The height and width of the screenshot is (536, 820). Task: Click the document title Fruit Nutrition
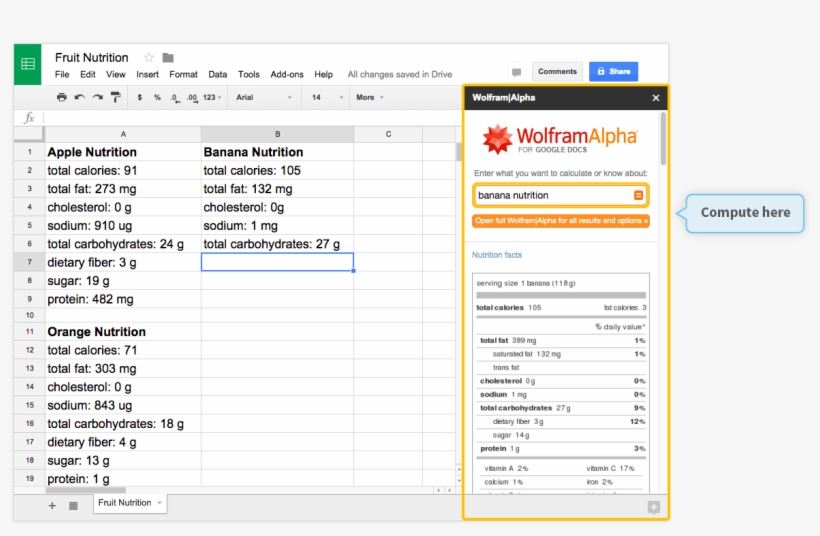pos(92,58)
